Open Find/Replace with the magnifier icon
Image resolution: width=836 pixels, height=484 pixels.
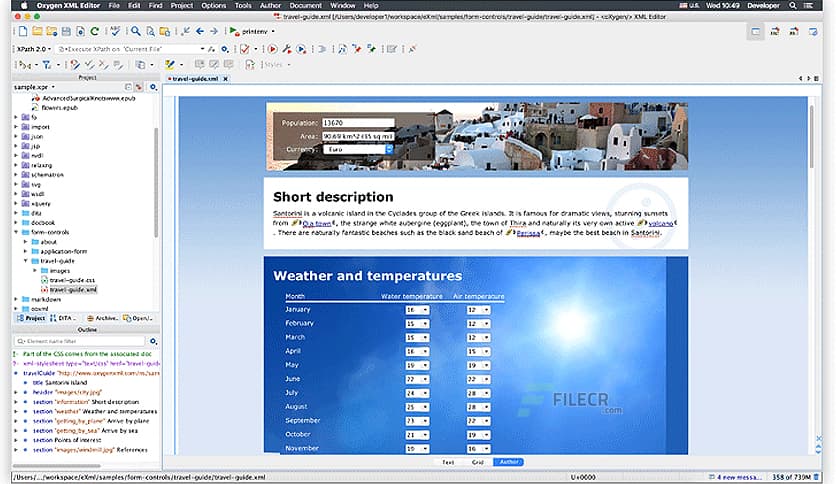pyautogui.click(x=136, y=31)
